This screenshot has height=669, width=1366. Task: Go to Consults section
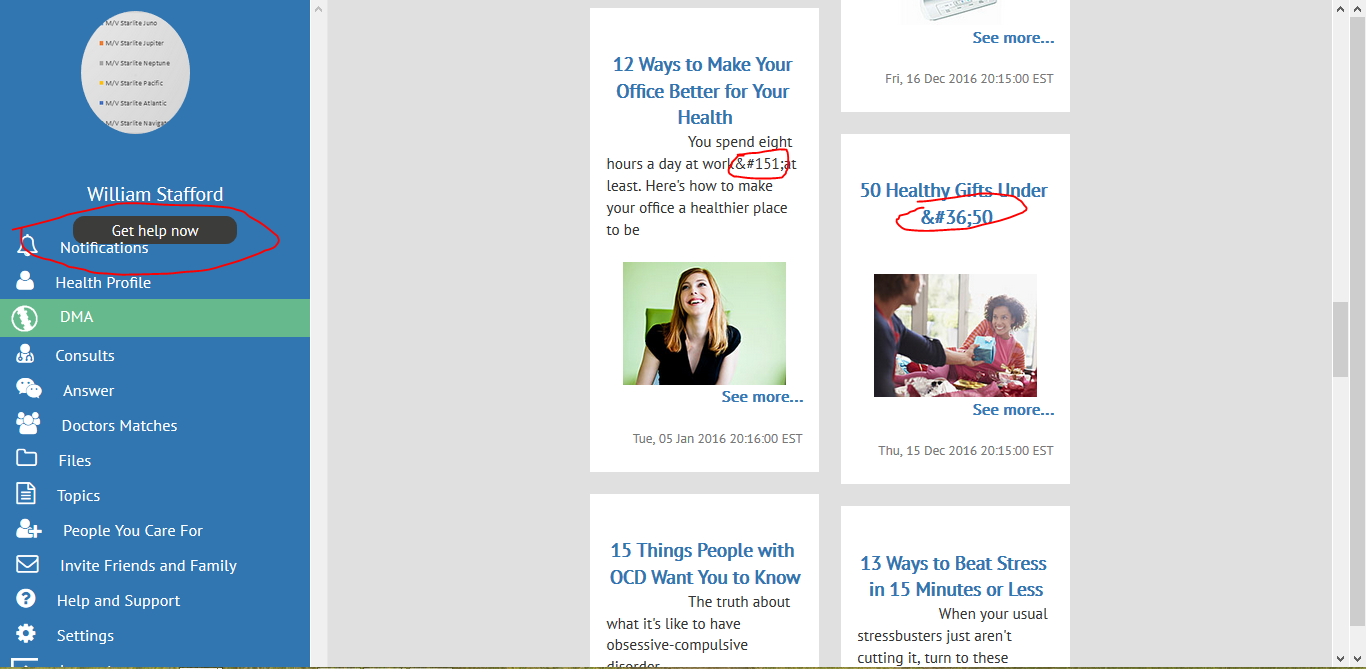pos(85,356)
